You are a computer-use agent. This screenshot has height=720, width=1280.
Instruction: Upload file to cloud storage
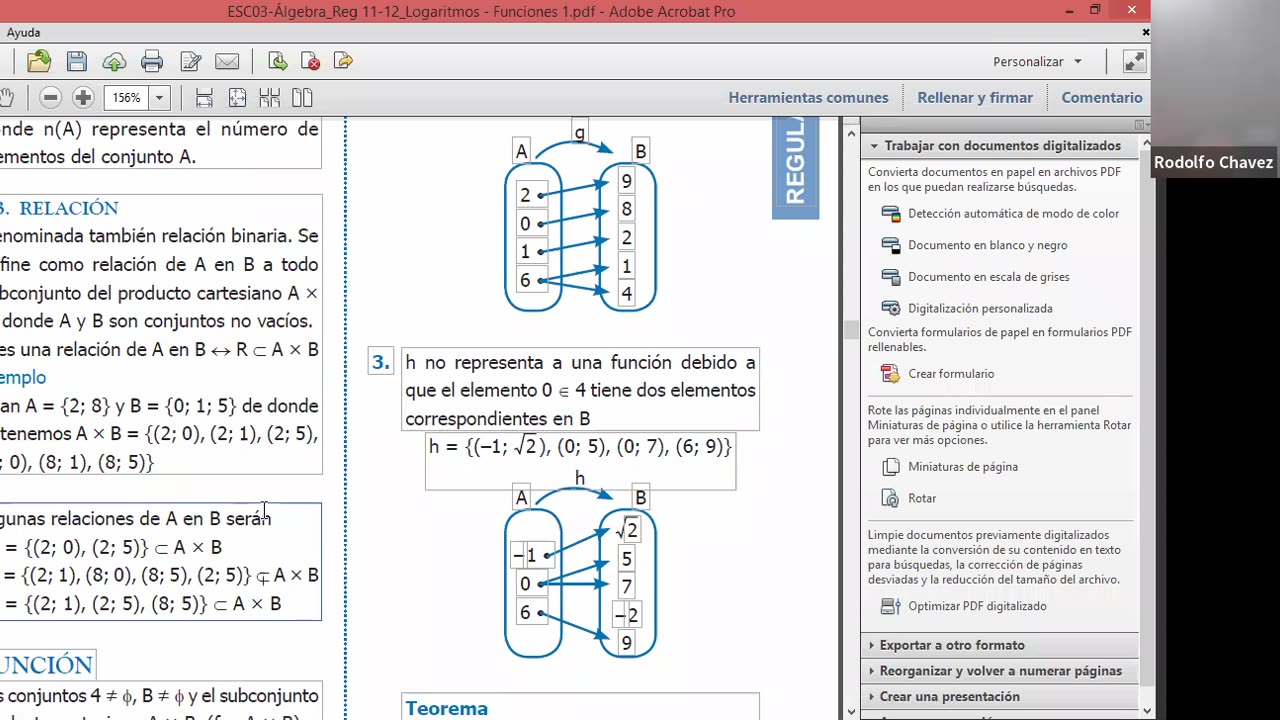(x=114, y=62)
